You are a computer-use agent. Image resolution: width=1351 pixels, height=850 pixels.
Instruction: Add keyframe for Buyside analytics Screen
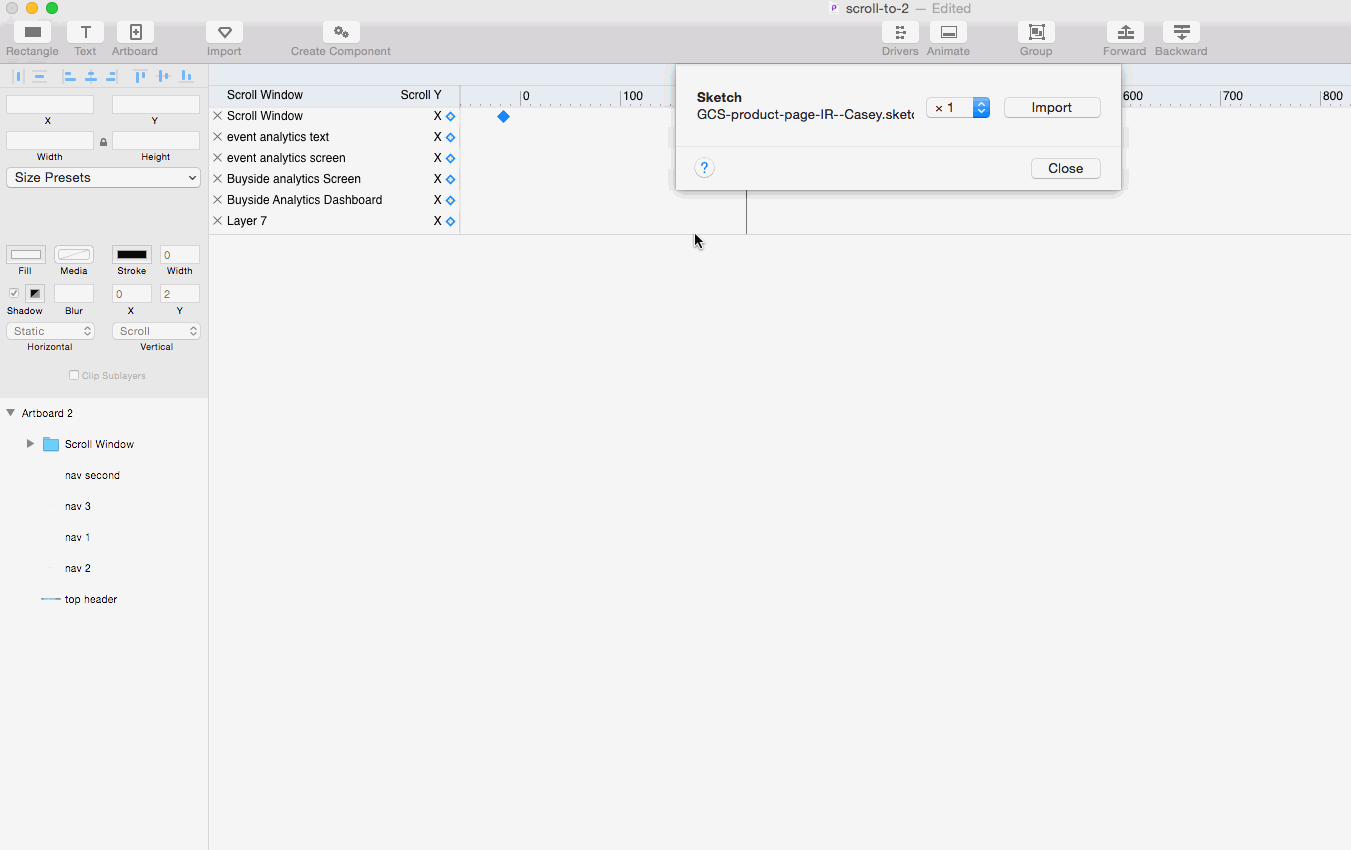pos(450,179)
